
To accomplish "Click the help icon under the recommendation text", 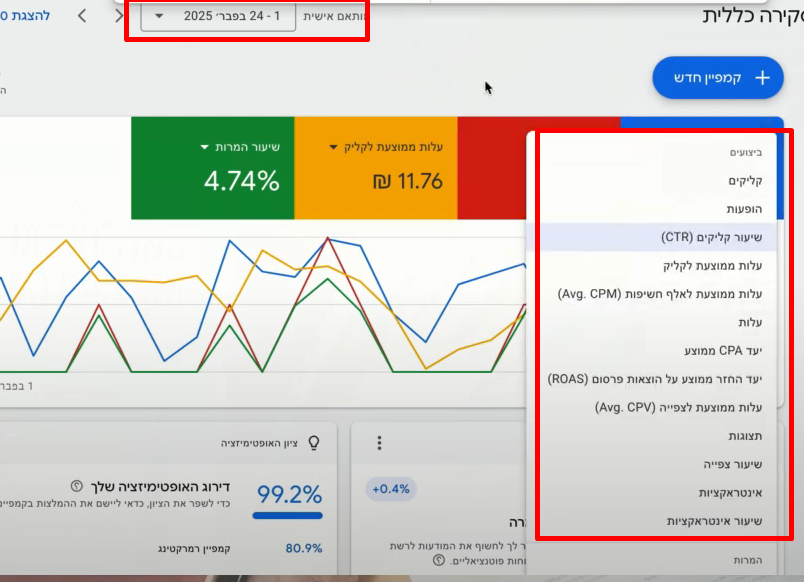I will [x=438, y=560].
